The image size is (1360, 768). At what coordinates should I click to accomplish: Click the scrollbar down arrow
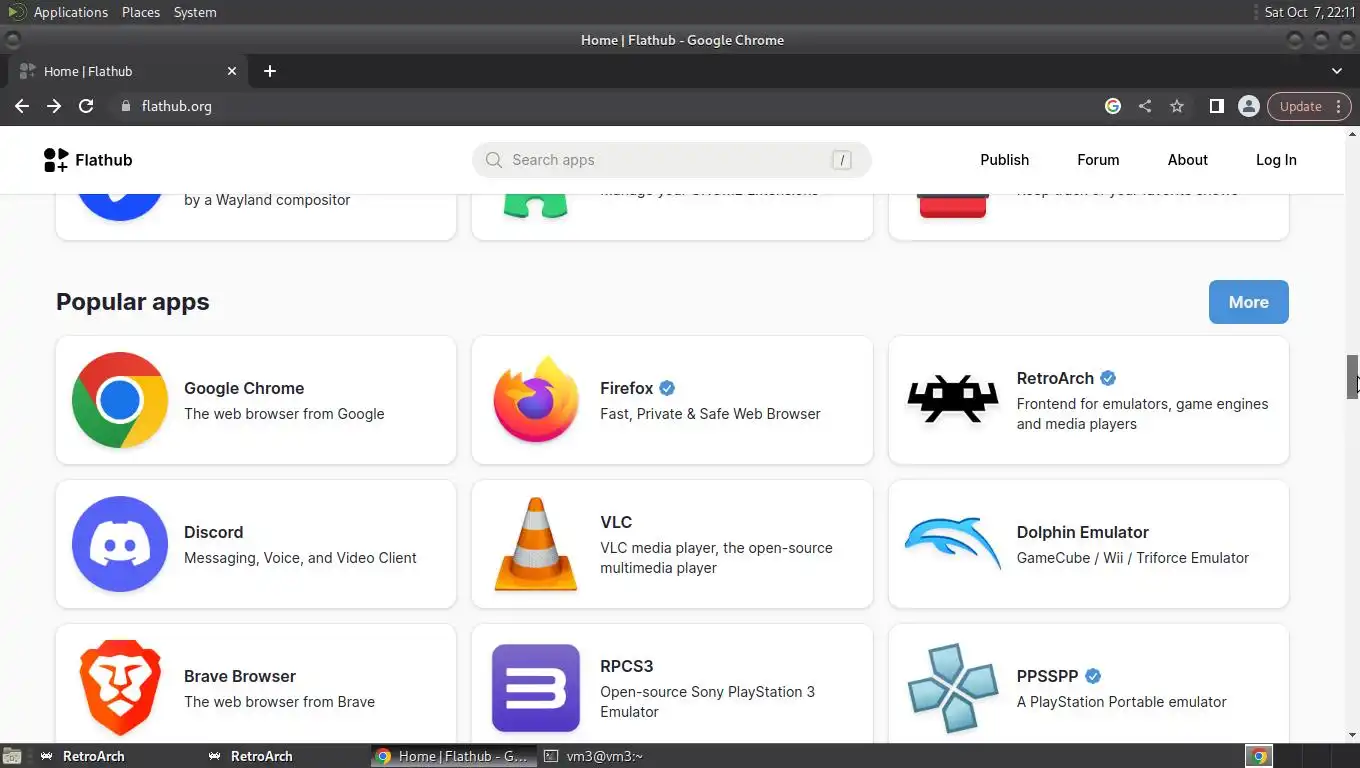[1353, 735]
